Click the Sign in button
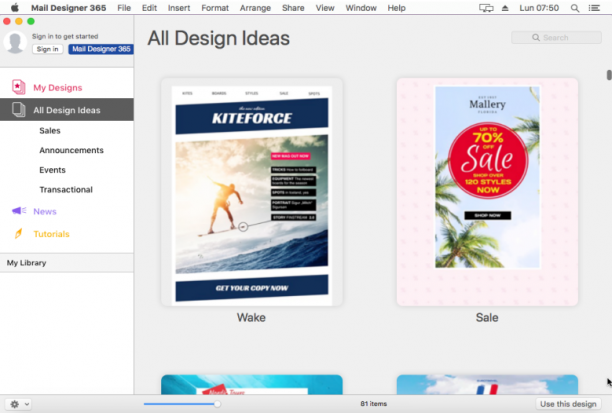The height and width of the screenshot is (413, 612). tap(48, 49)
